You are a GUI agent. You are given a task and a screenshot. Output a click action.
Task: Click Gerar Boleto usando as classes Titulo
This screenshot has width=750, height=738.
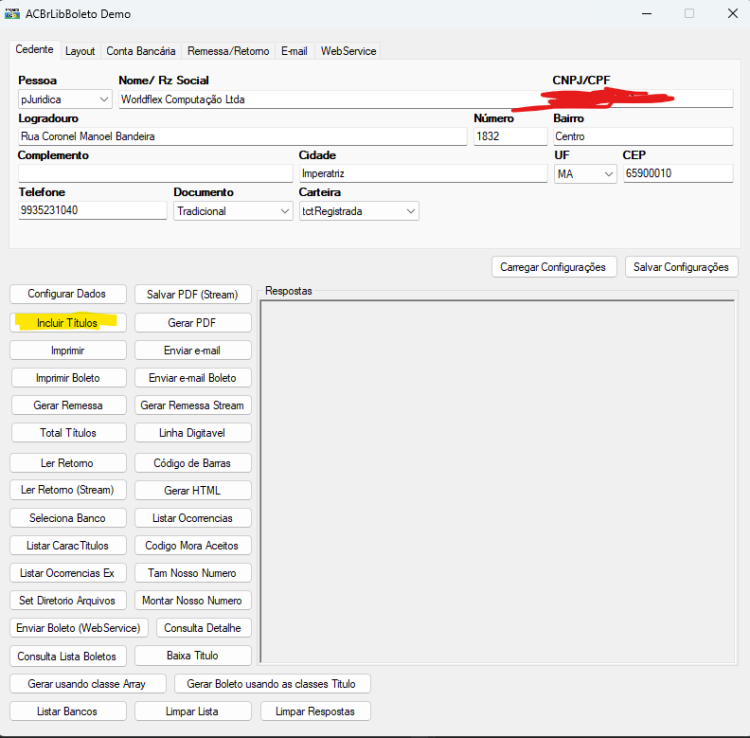pos(272,684)
